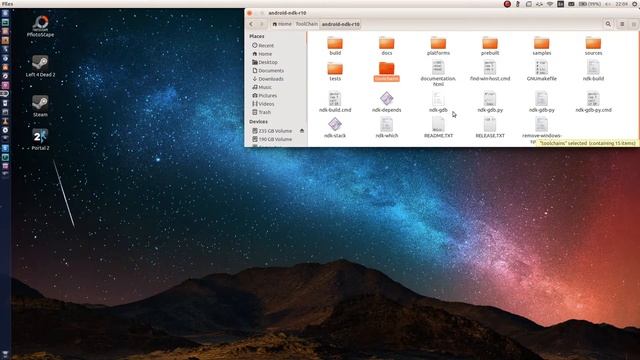
Task: Select the ndk-gdb-py.cmd file
Action: click(x=593, y=102)
